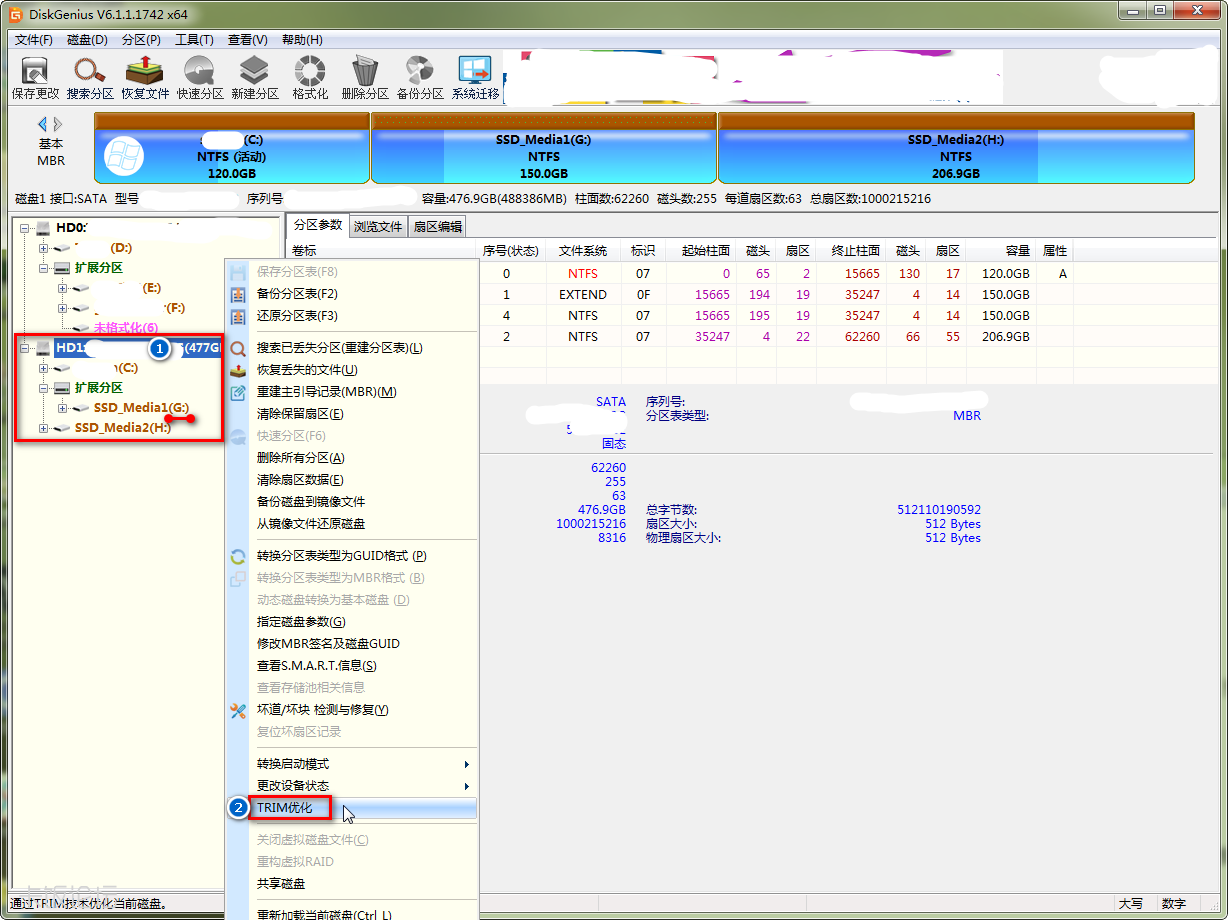Click the icon beside 重建主引导记录(MBR)
Image resolution: width=1228 pixels, height=920 pixels.
[x=238, y=392]
